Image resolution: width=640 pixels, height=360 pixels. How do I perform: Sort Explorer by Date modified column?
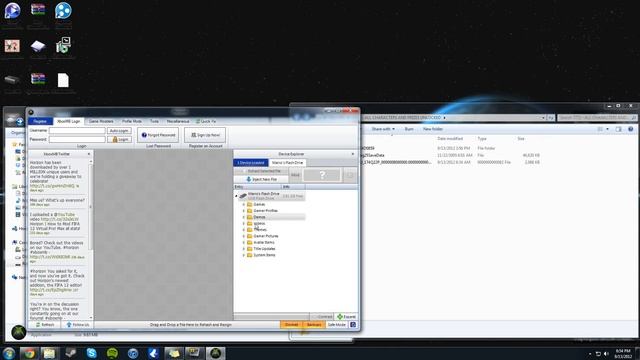(450, 139)
